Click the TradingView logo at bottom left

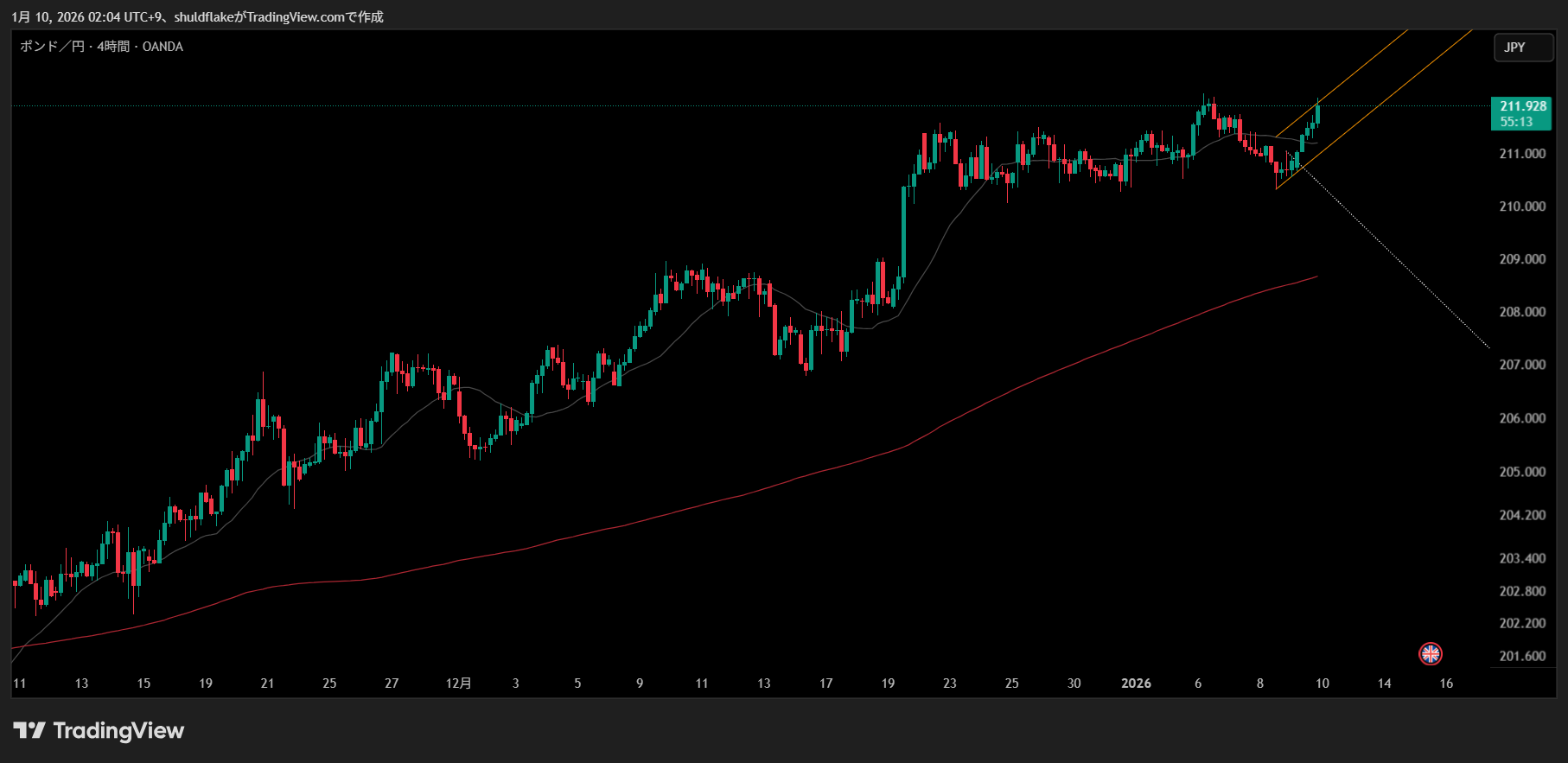(x=99, y=731)
